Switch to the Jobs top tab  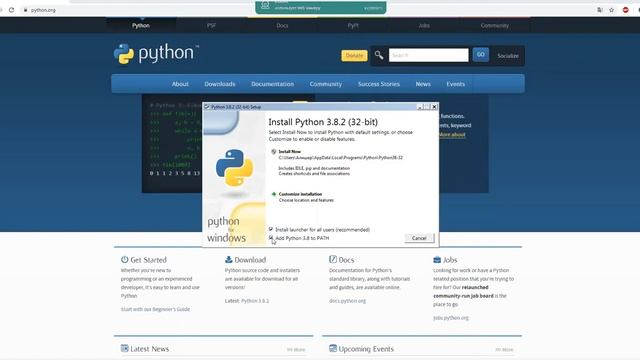(424, 25)
